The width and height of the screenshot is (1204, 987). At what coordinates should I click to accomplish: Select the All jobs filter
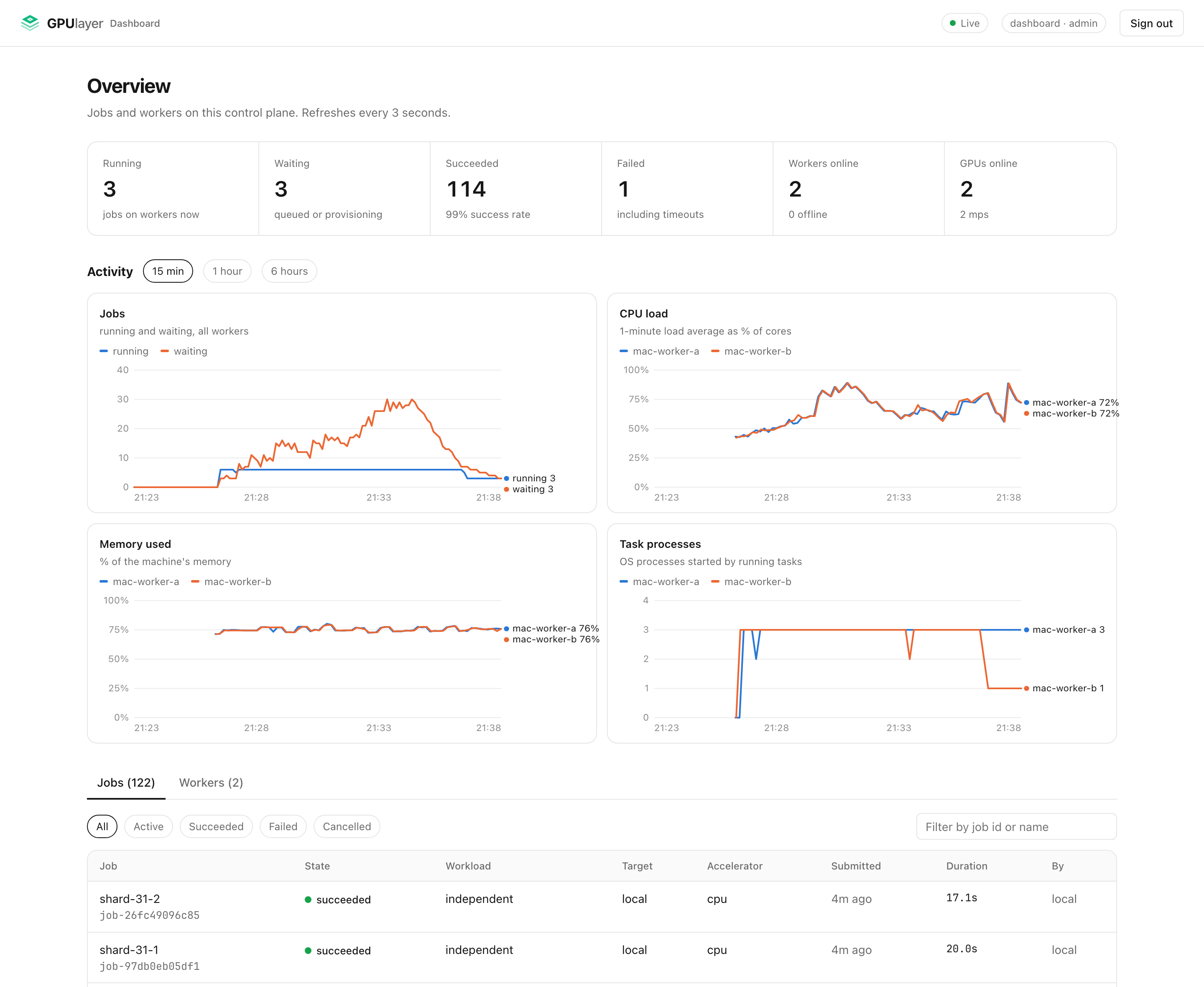coord(102,826)
